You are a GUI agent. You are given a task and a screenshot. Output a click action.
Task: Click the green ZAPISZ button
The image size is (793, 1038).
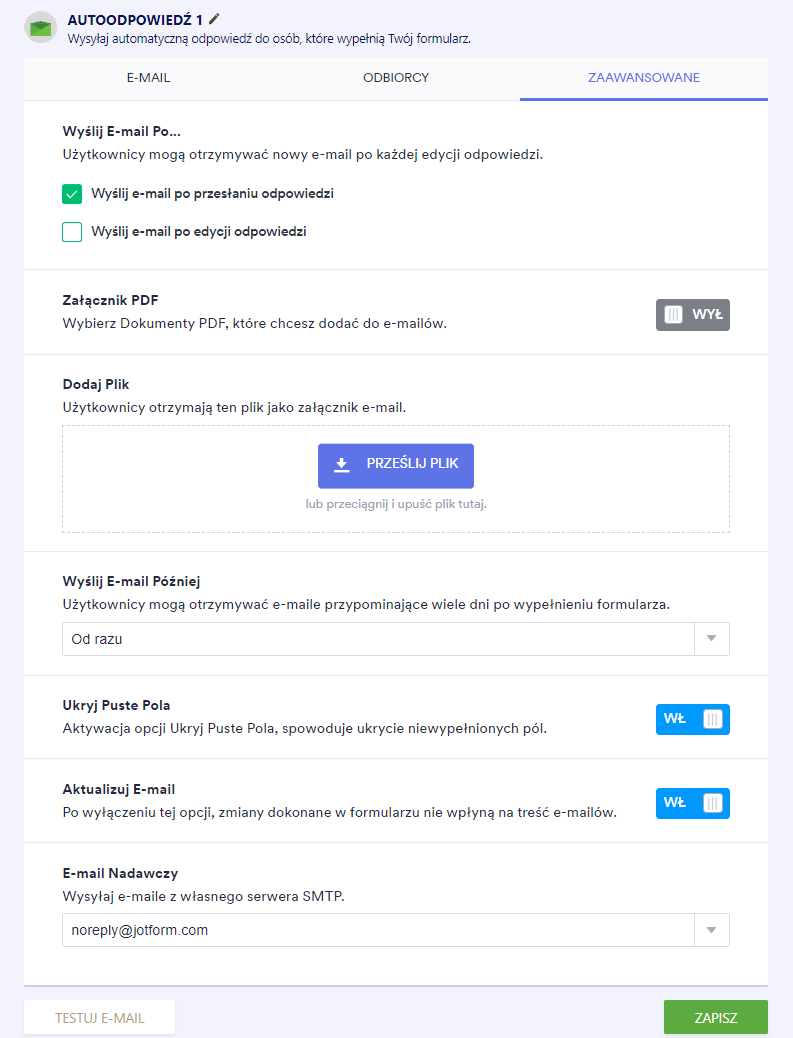click(x=716, y=1018)
